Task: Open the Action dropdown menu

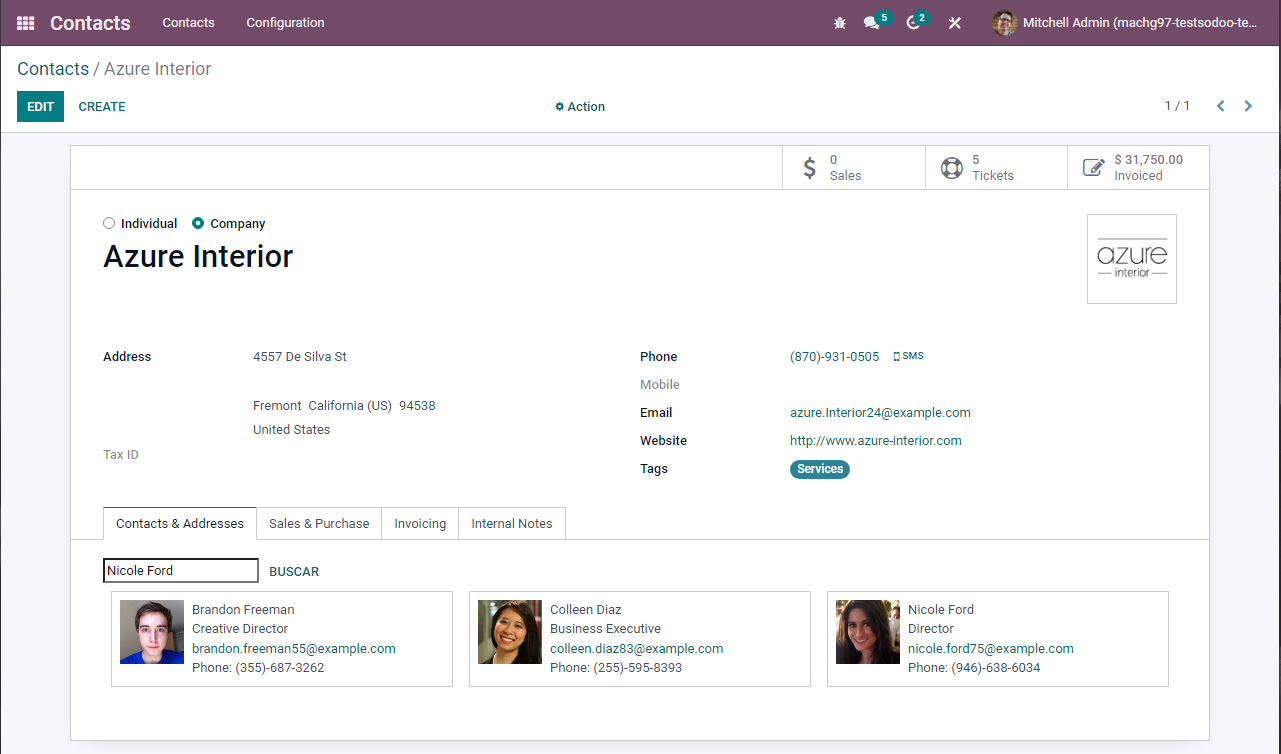Action: pyautogui.click(x=580, y=107)
